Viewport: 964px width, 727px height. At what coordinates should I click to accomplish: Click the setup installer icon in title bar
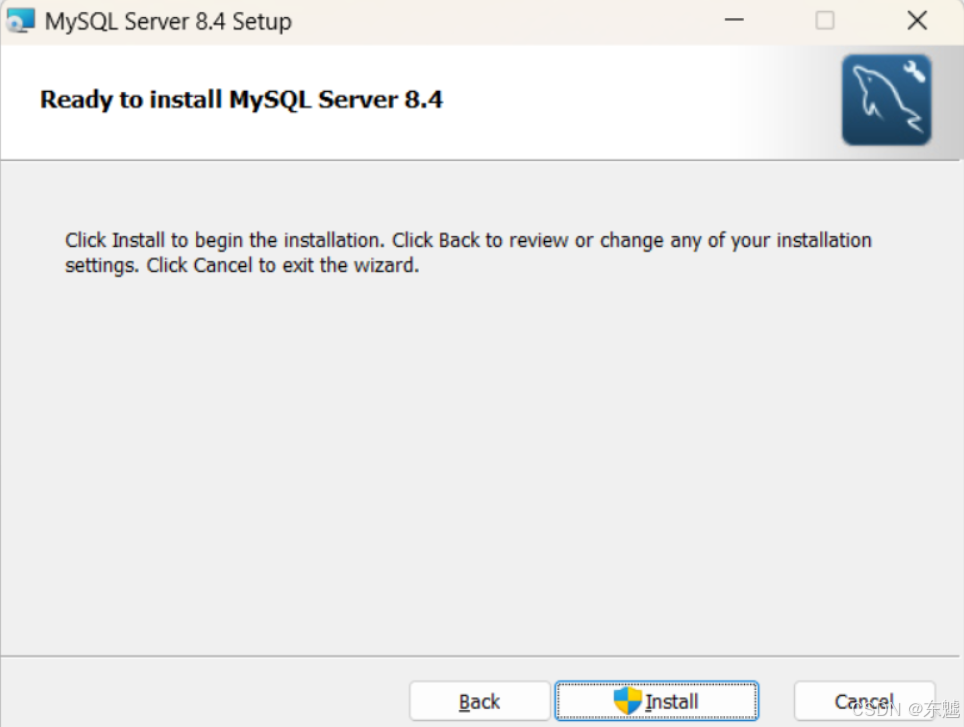click(x=21, y=21)
